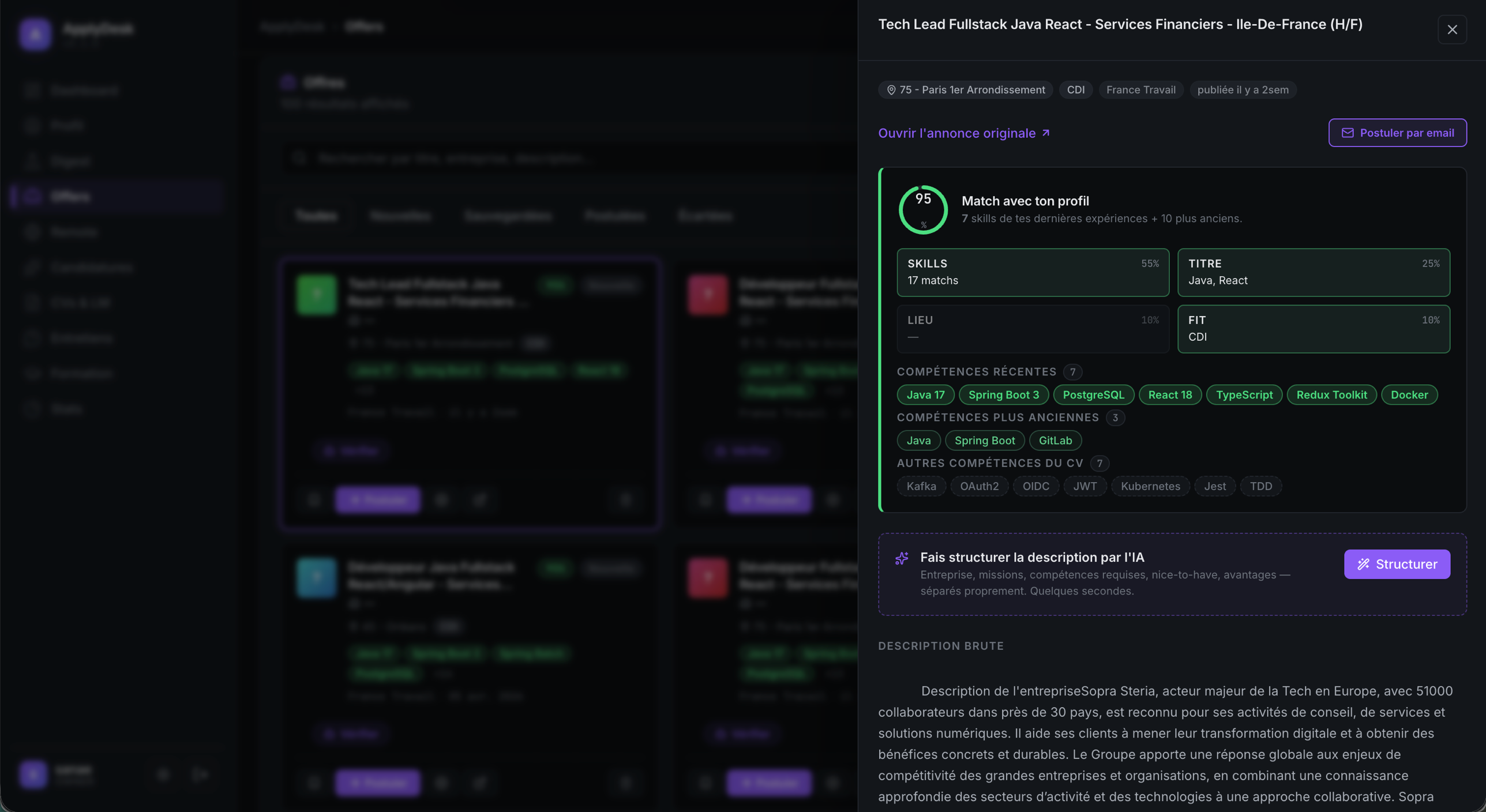Click the Spring Boot tag under older skills
The width and height of the screenshot is (1486, 812).
click(x=984, y=441)
